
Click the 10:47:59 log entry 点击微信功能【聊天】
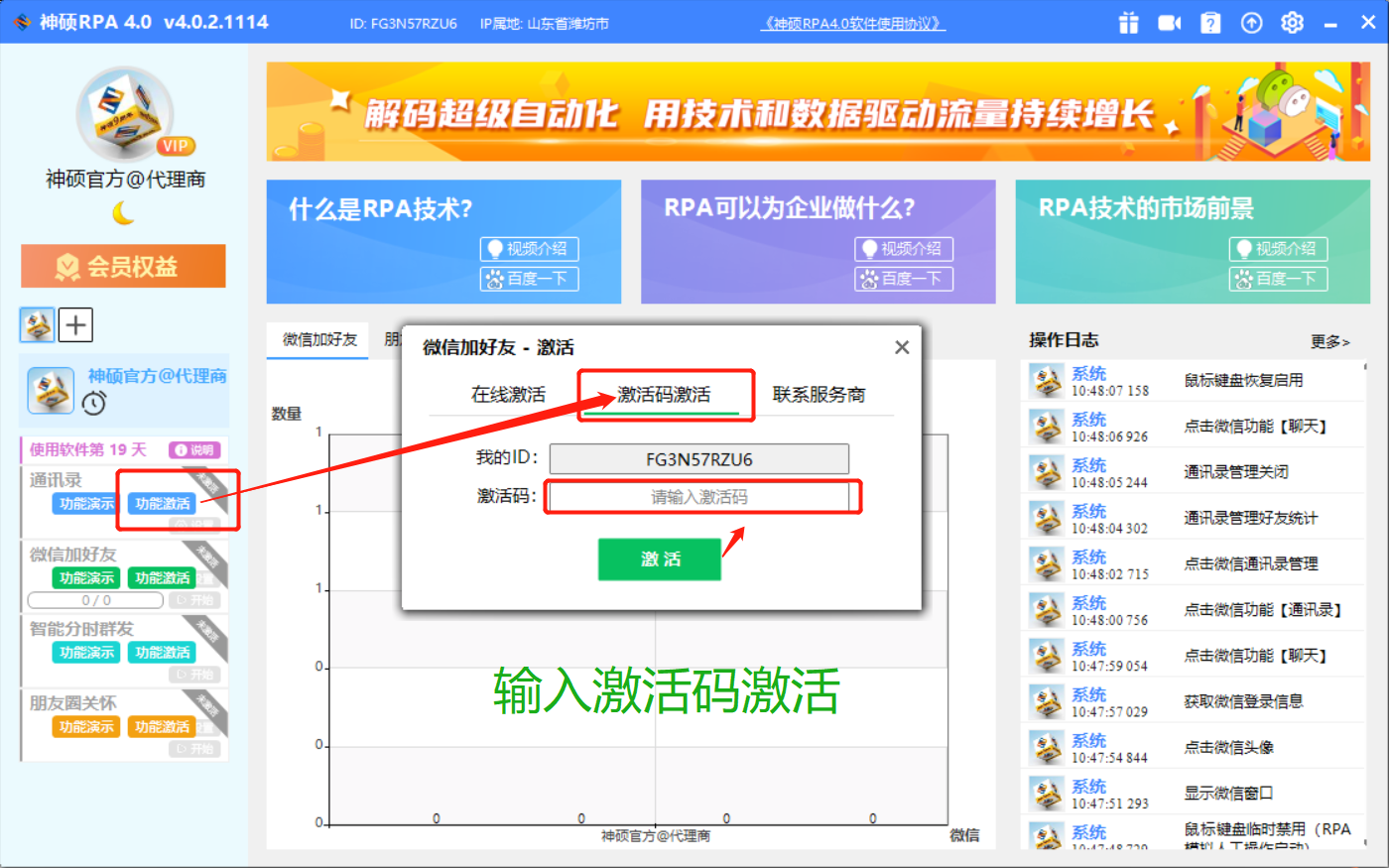pos(1255,656)
